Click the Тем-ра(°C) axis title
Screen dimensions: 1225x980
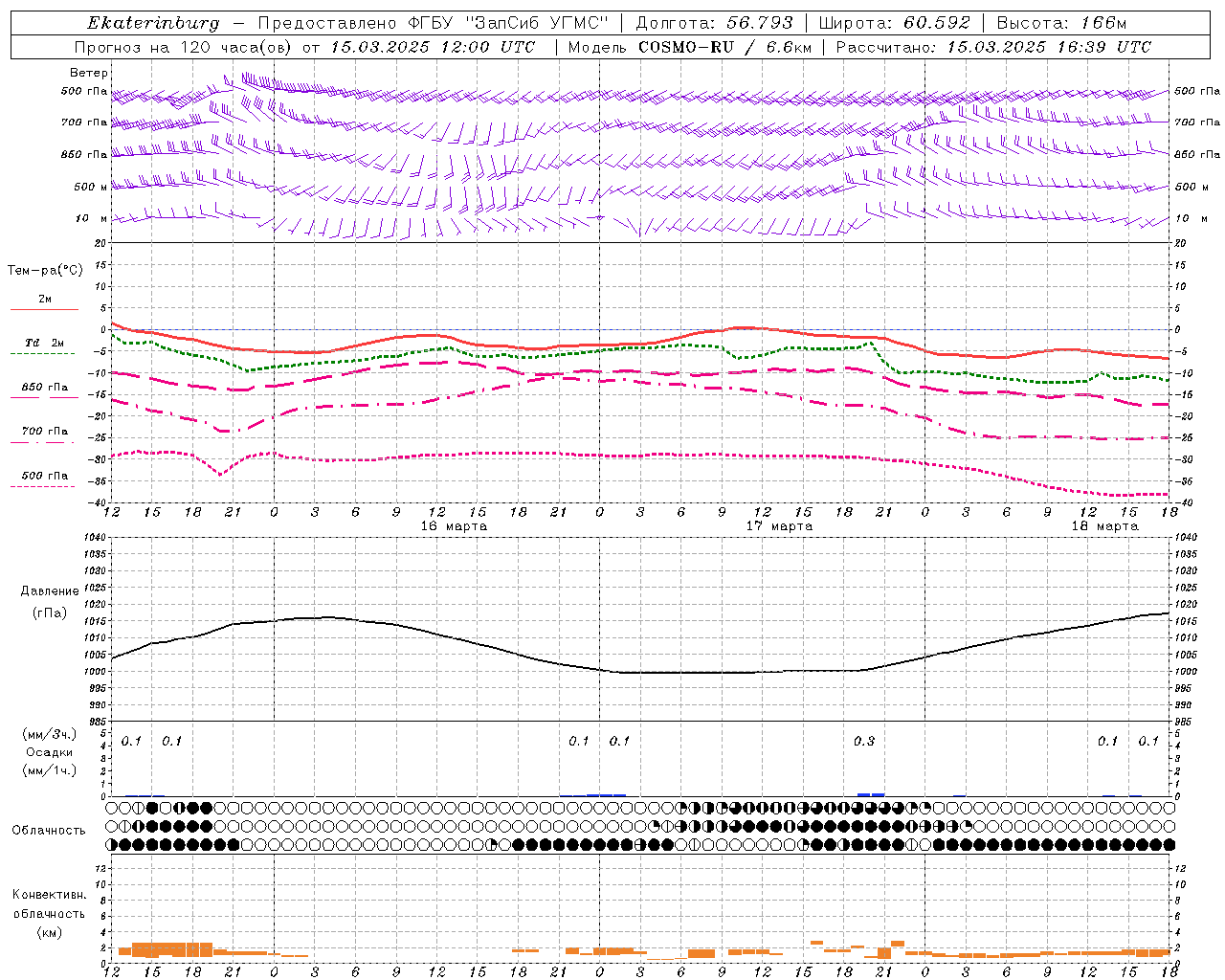[x=45, y=271]
